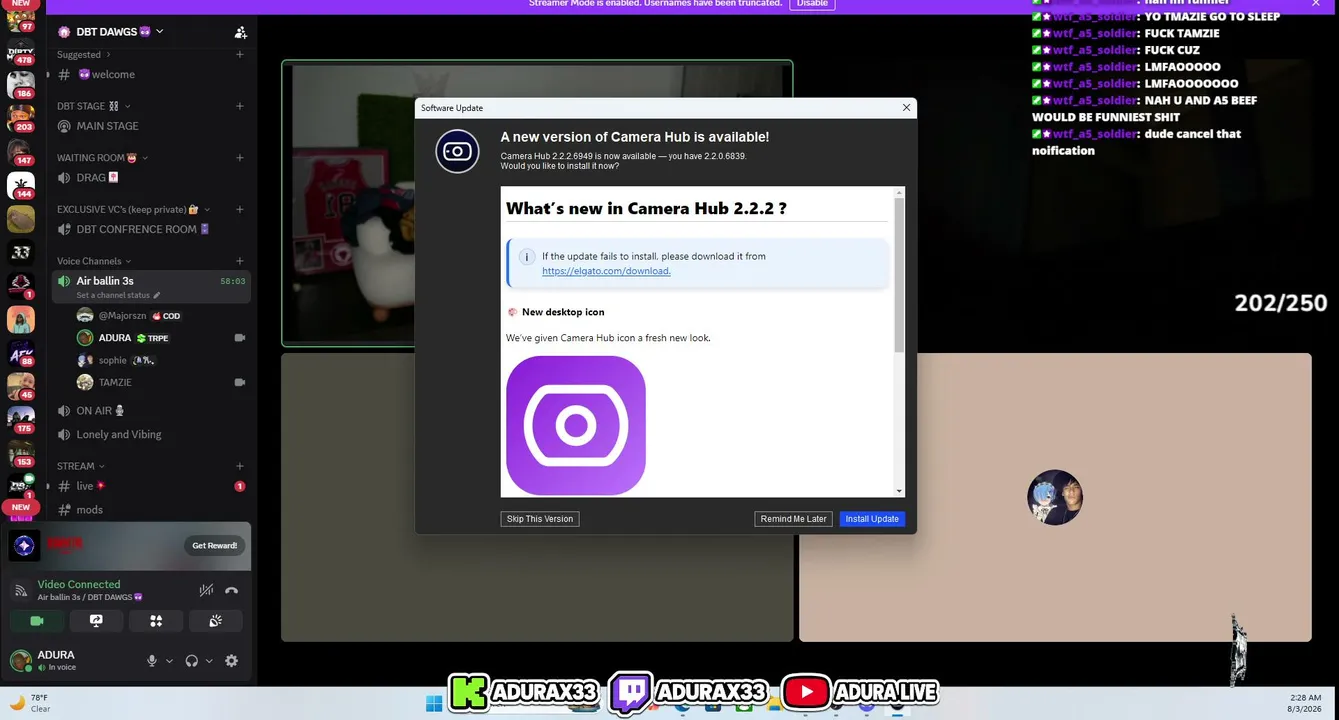Viewport: 1339px width, 720px height.
Task: Choose Remind Me Later in the update dialog
Action: [x=793, y=519]
